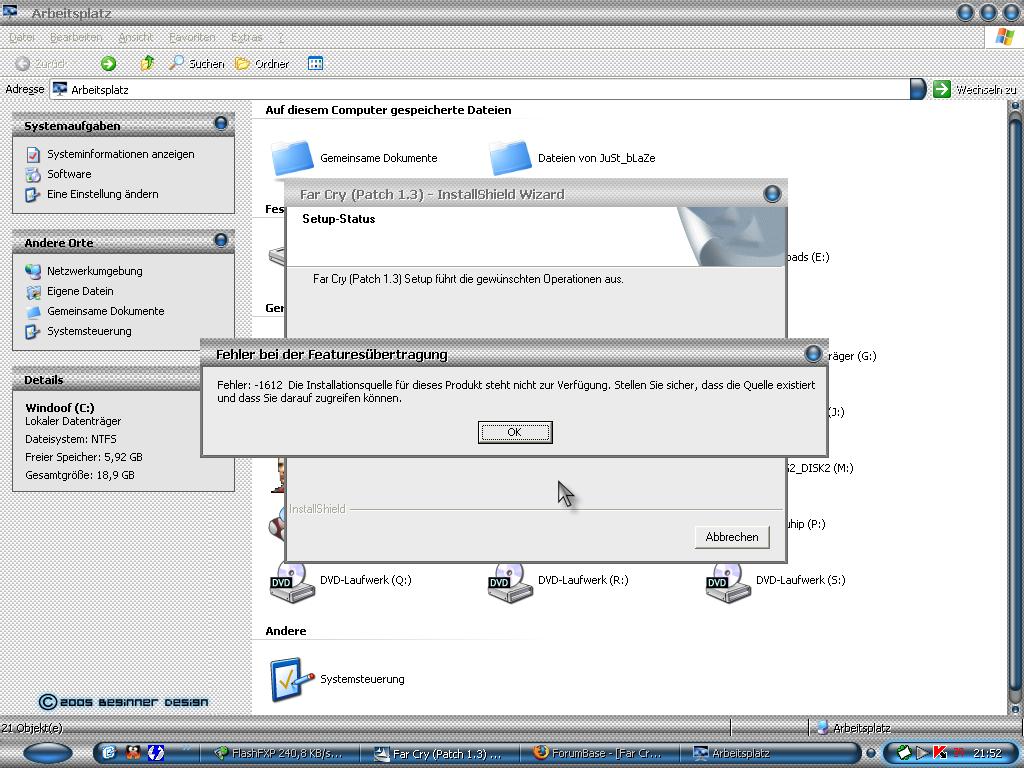The height and width of the screenshot is (768, 1024).
Task: Switch to FlashFXP taskbar button
Action: (x=279, y=753)
